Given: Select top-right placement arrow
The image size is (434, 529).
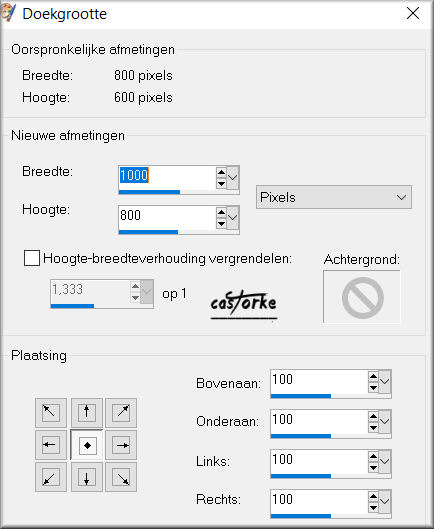Looking at the screenshot, I should 121,412.
